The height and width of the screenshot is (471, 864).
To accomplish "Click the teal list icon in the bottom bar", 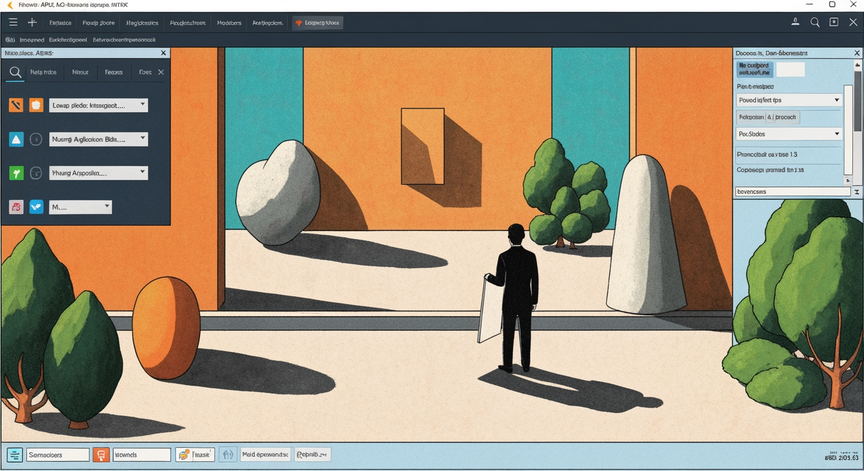I will tap(14, 455).
